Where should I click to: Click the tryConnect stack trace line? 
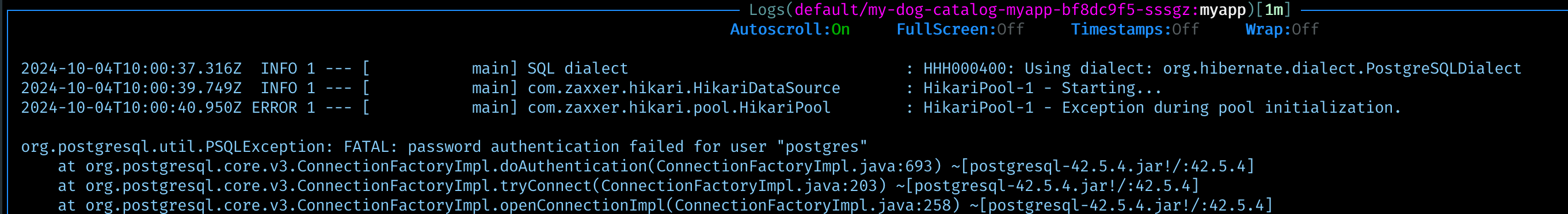pos(628,185)
